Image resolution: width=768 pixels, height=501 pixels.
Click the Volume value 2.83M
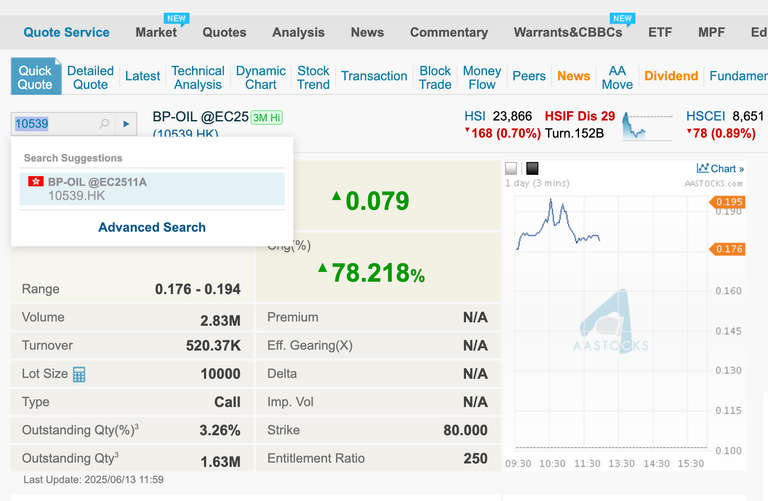220,321
